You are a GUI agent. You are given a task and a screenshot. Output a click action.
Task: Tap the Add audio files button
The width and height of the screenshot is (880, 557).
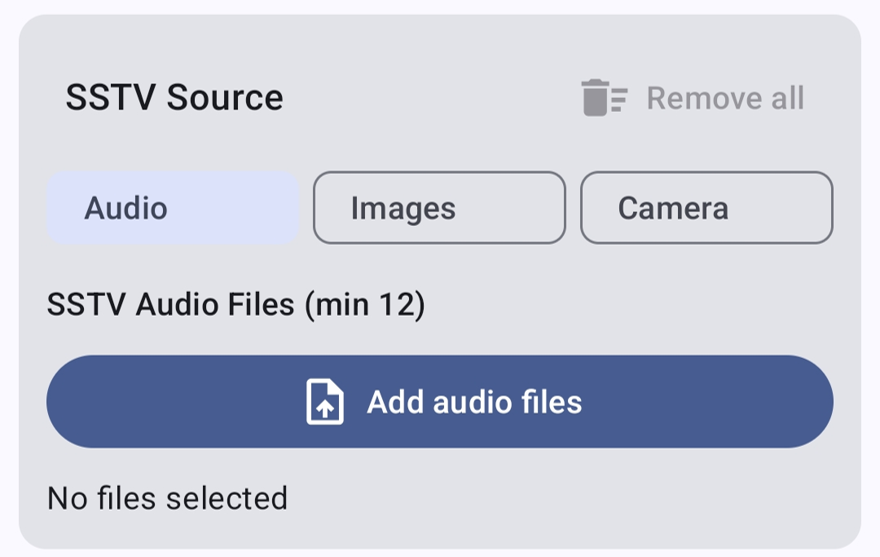coord(440,401)
